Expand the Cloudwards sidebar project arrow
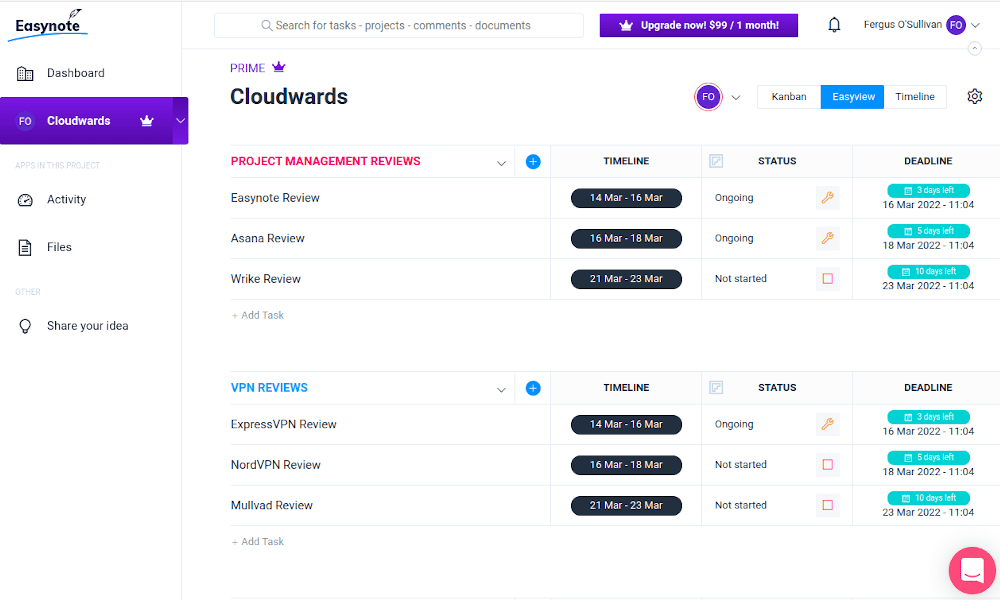This screenshot has width=1000, height=600. pos(180,121)
